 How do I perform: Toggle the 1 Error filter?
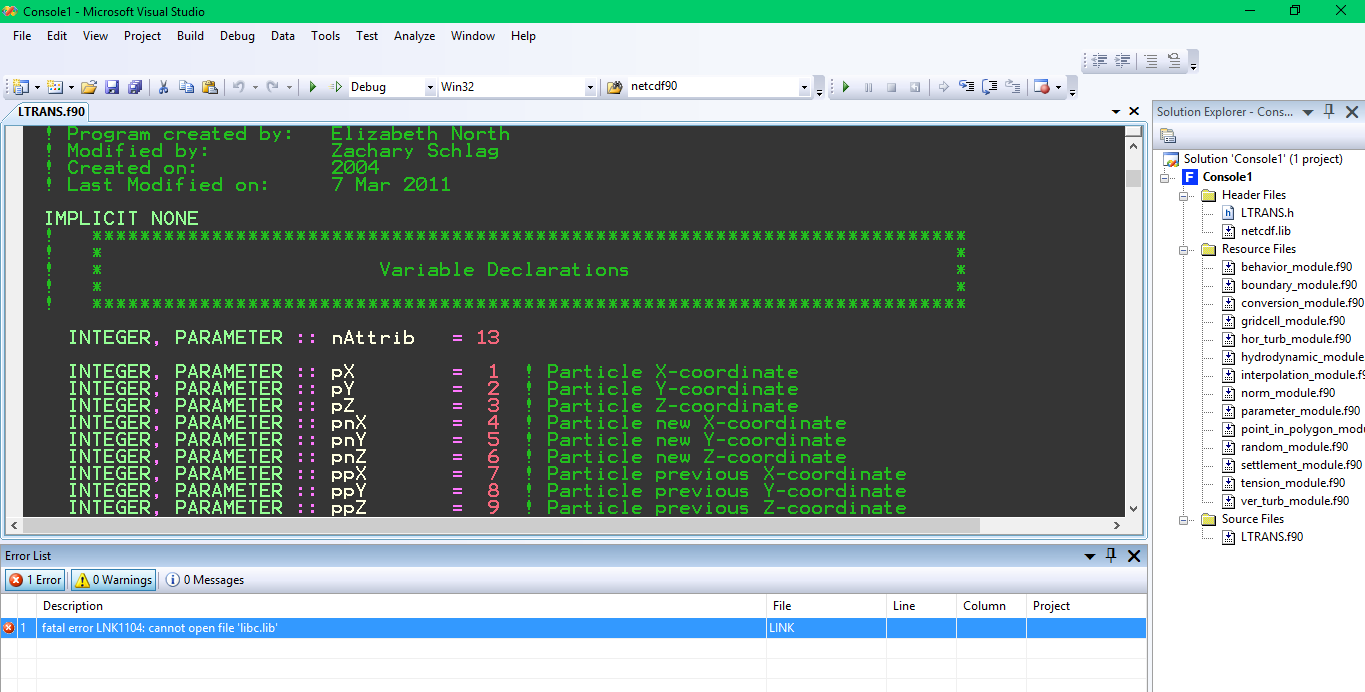(36, 580)
